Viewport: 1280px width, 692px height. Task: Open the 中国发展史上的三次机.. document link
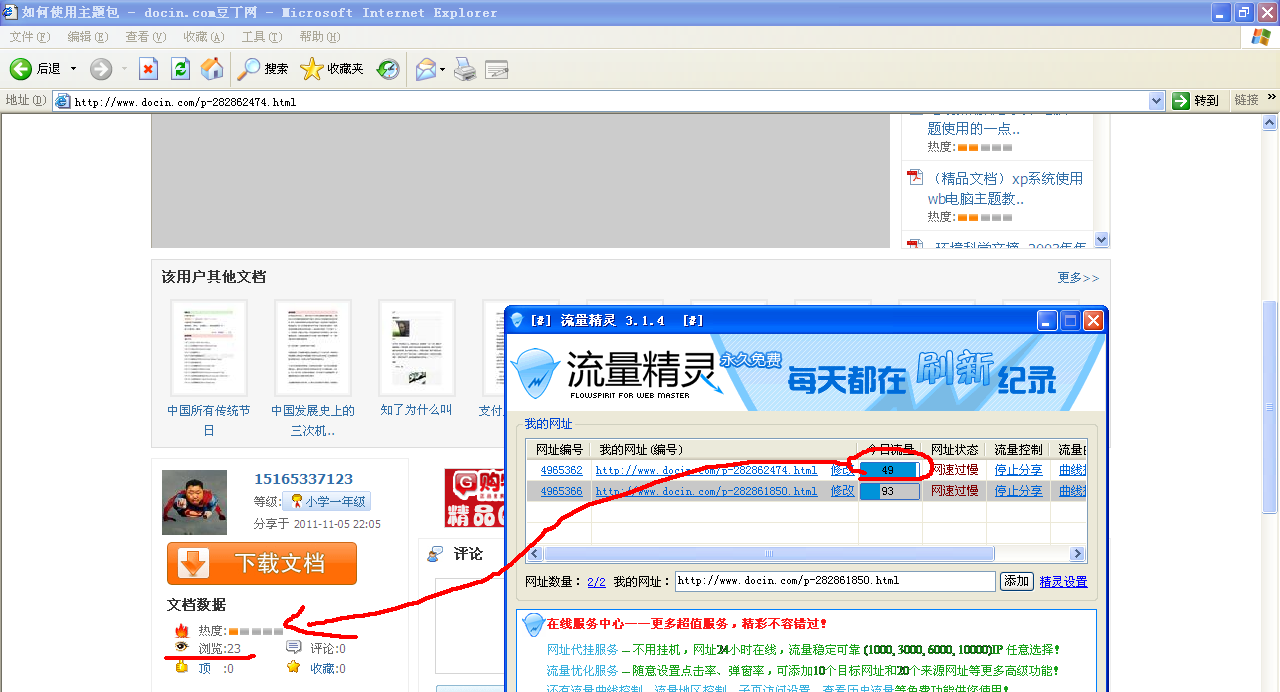pyautogui.click(x=313, y=420)
